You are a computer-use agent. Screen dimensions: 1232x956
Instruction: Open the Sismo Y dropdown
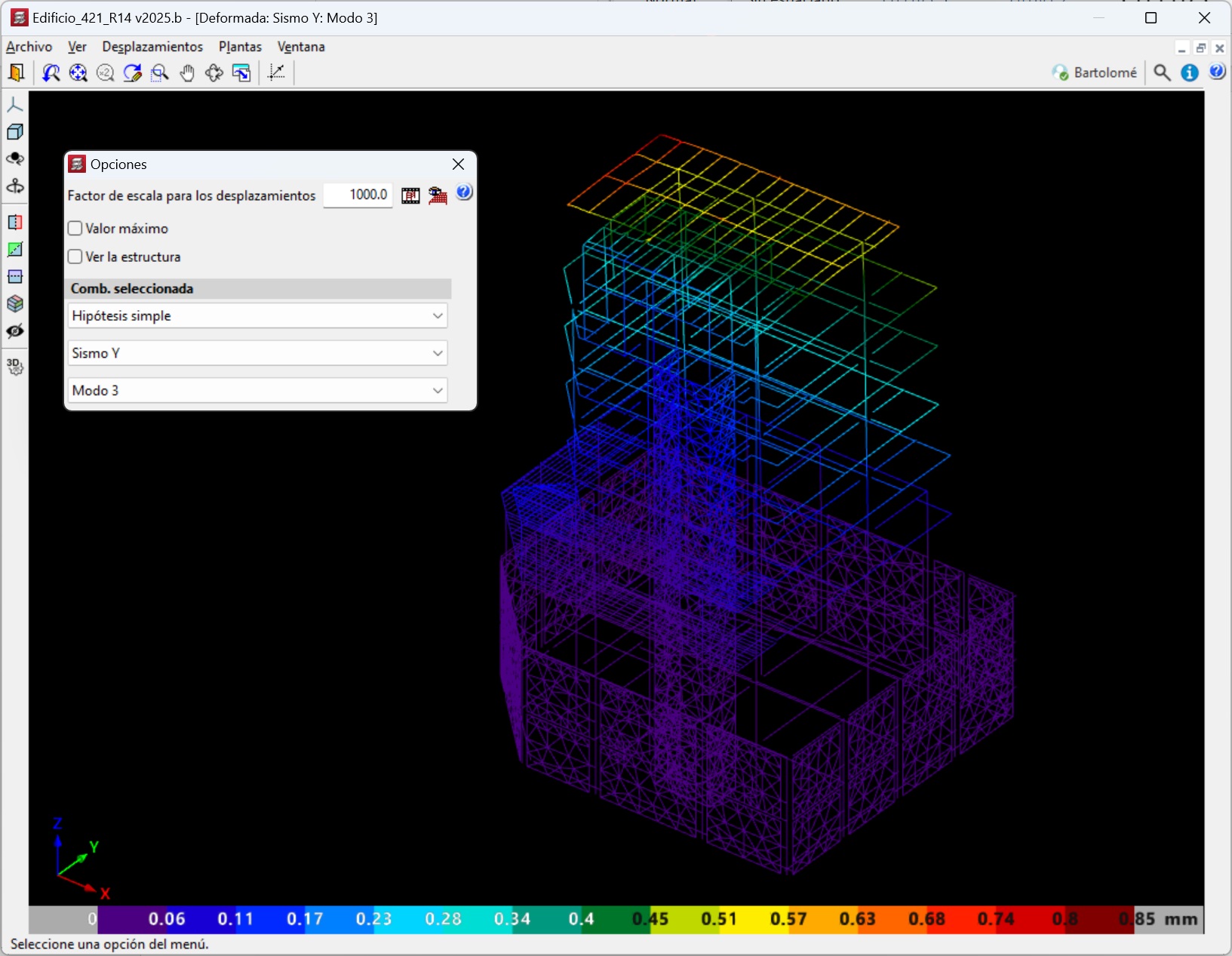pyautogui.click(x=257, y=353)
